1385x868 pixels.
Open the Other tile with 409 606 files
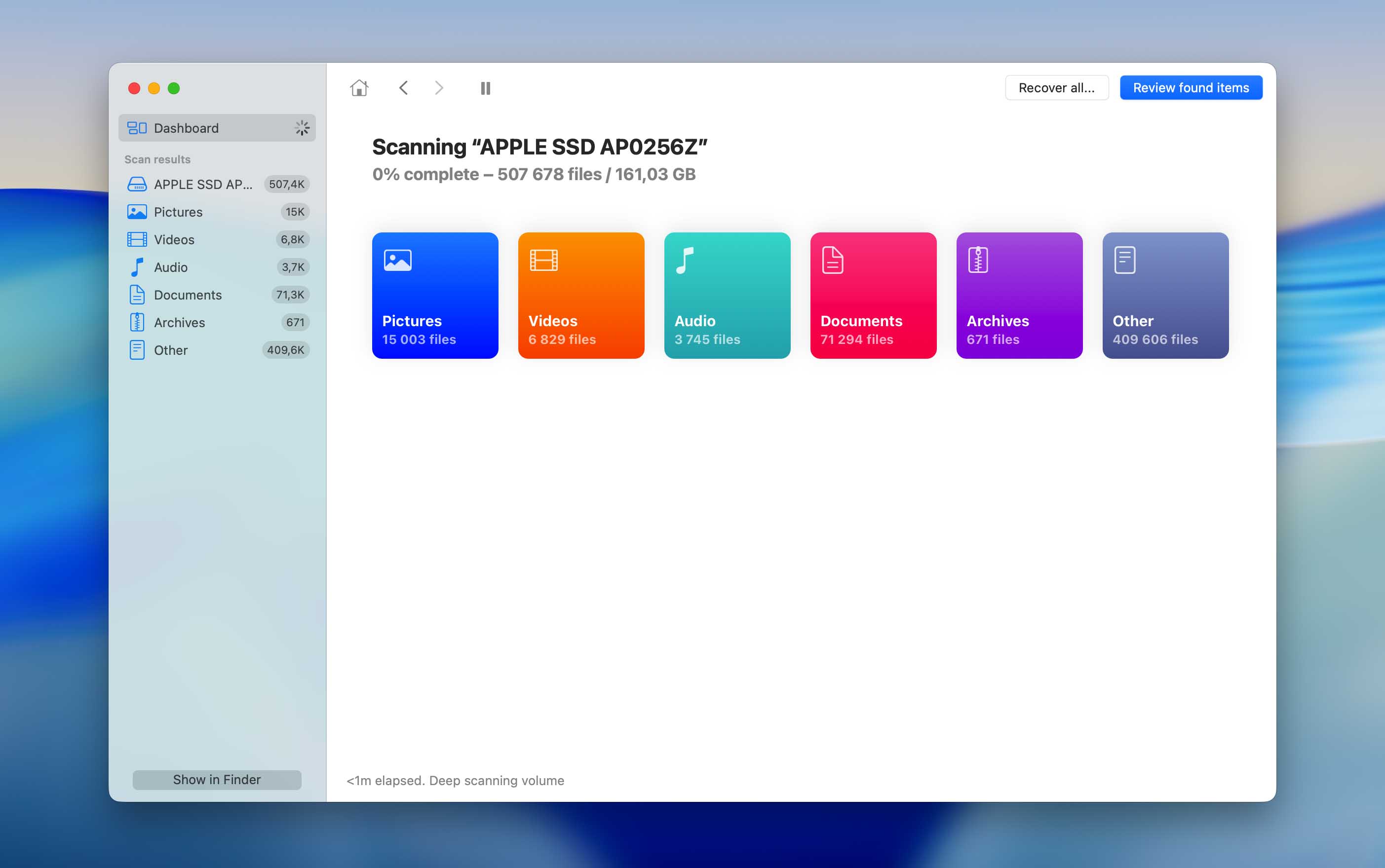(1164, 296)
